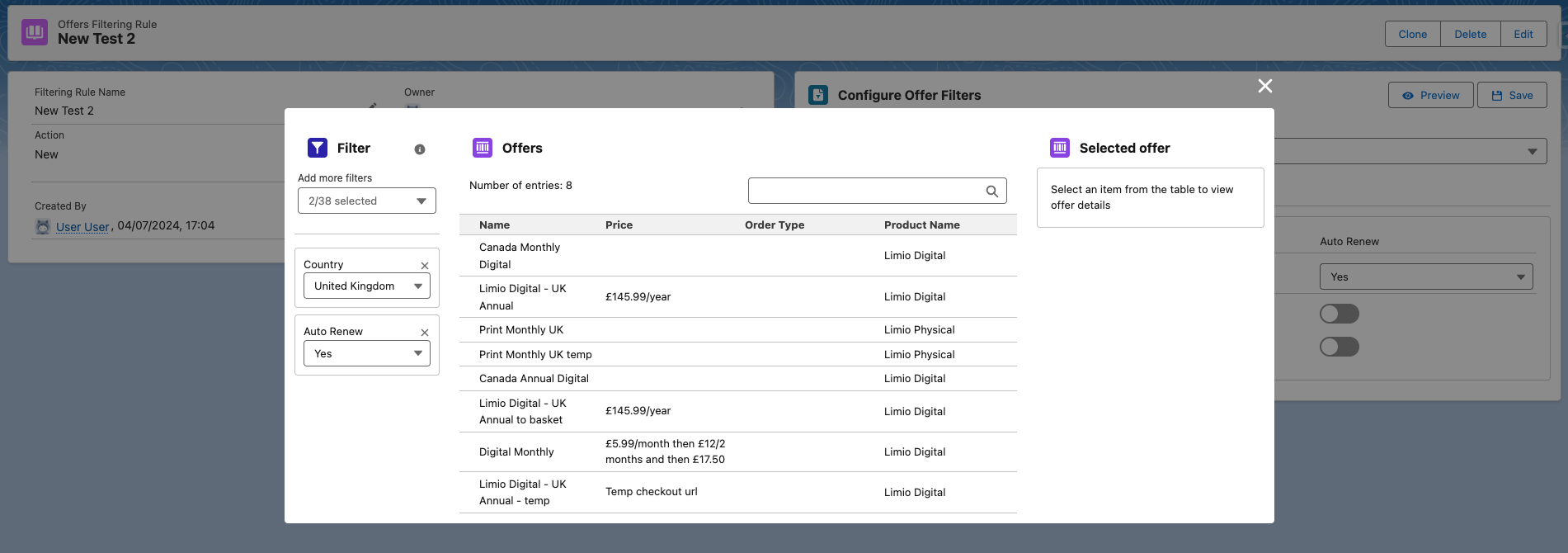Toggle the first switch under Auto Renew
1568x553 pixels.
pos(1340,314)
